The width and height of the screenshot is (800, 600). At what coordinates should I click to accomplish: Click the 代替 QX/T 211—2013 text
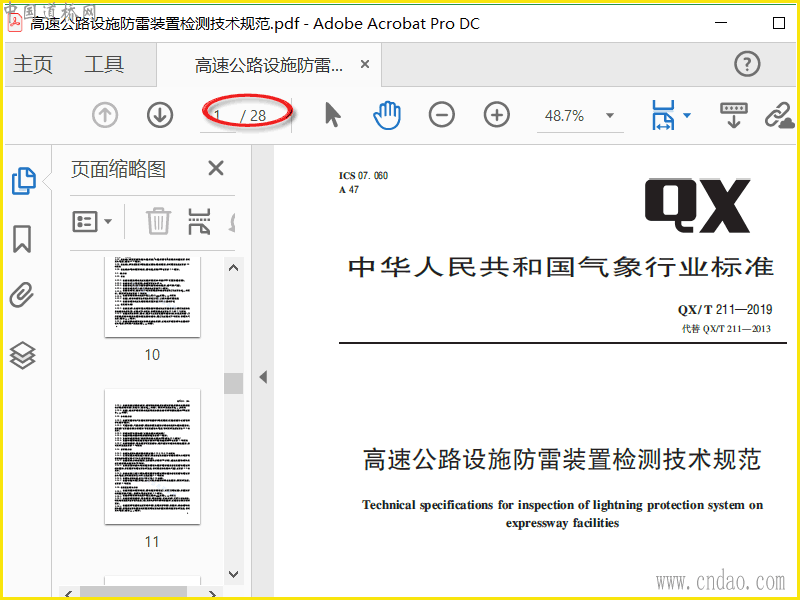click(726, 329)
